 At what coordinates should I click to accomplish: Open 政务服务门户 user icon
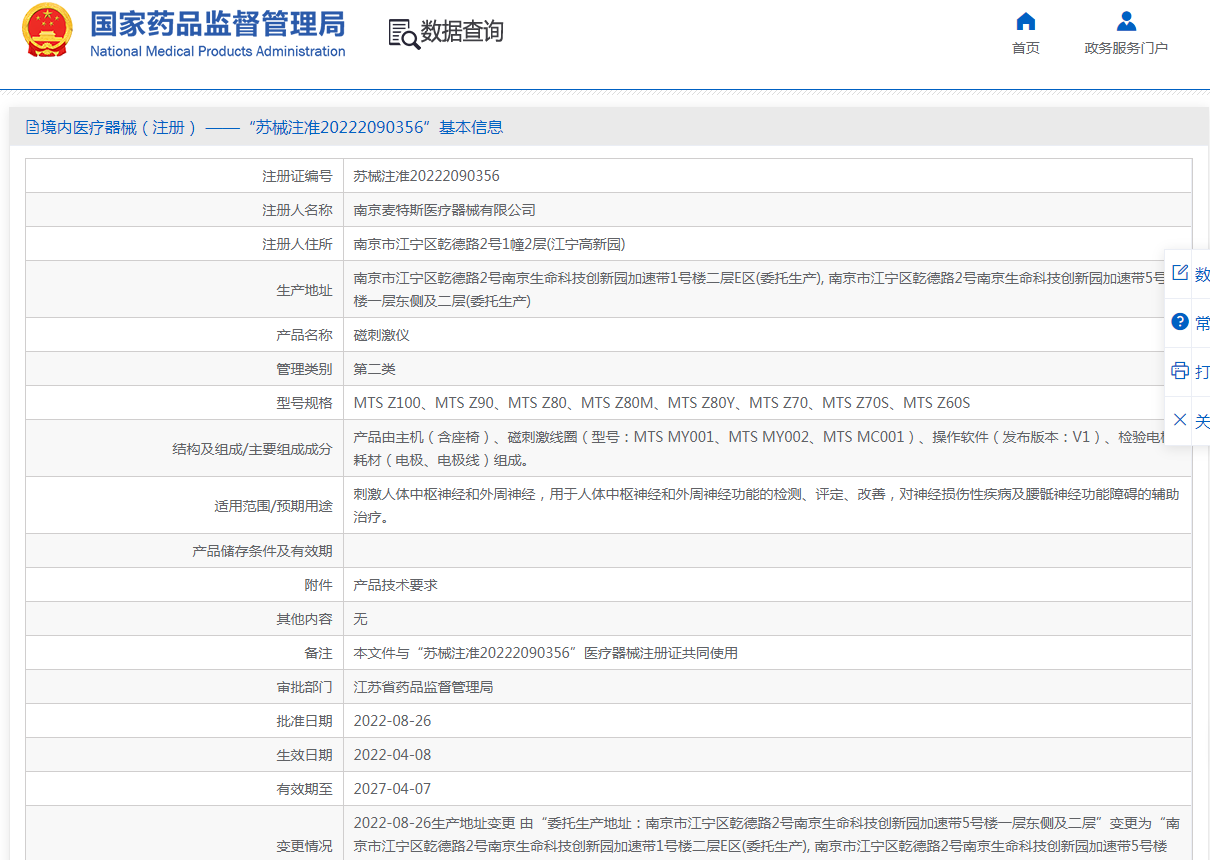1126,22
